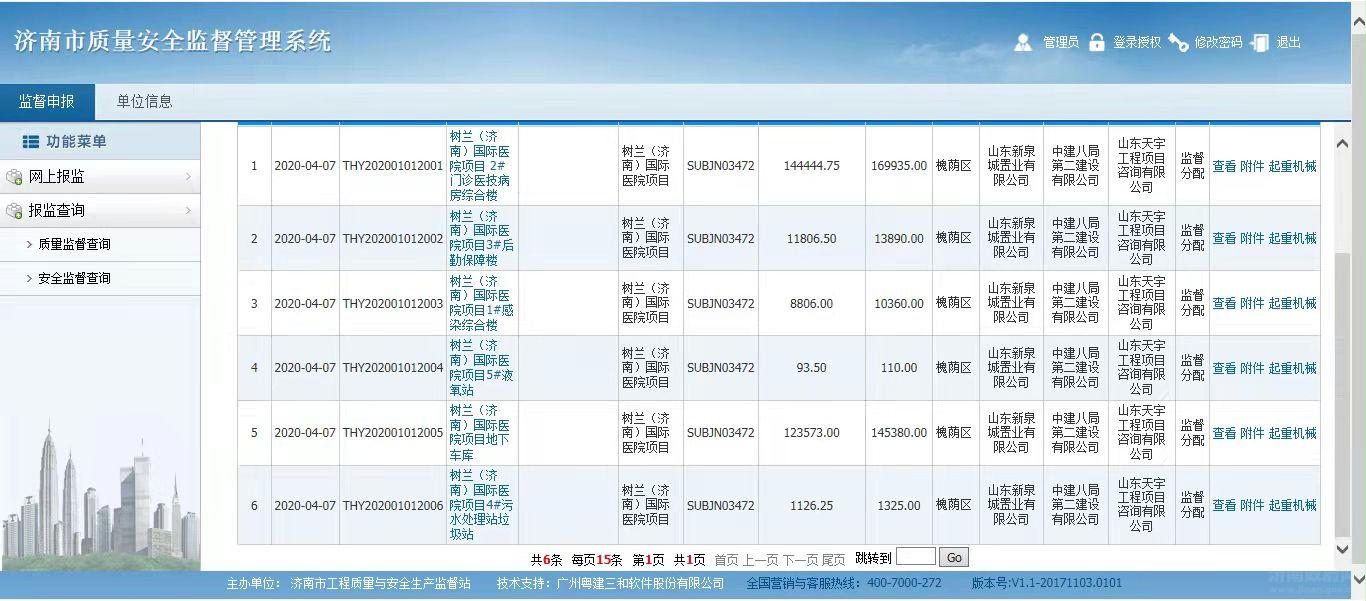This screenshot has height=601, width=1366.
Task: Open 质量监督查询 submenu item
Action: pos(74,244)
